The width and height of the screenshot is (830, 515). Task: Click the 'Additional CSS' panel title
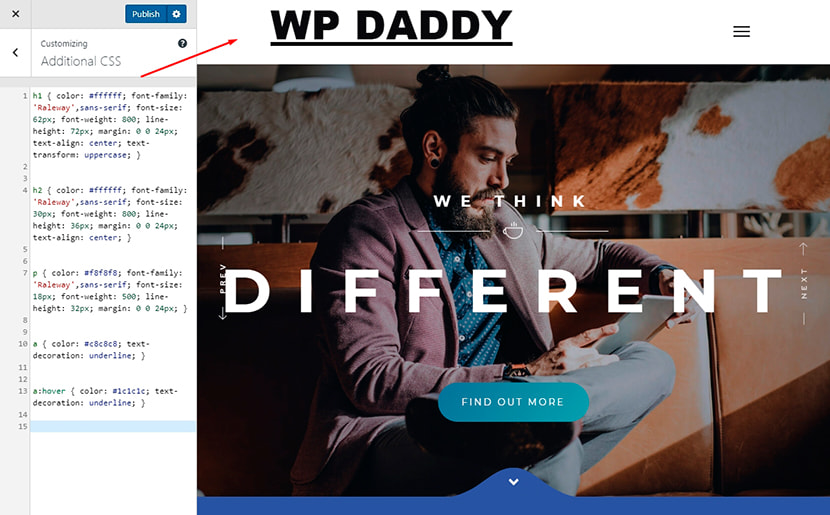click(81, 61)
